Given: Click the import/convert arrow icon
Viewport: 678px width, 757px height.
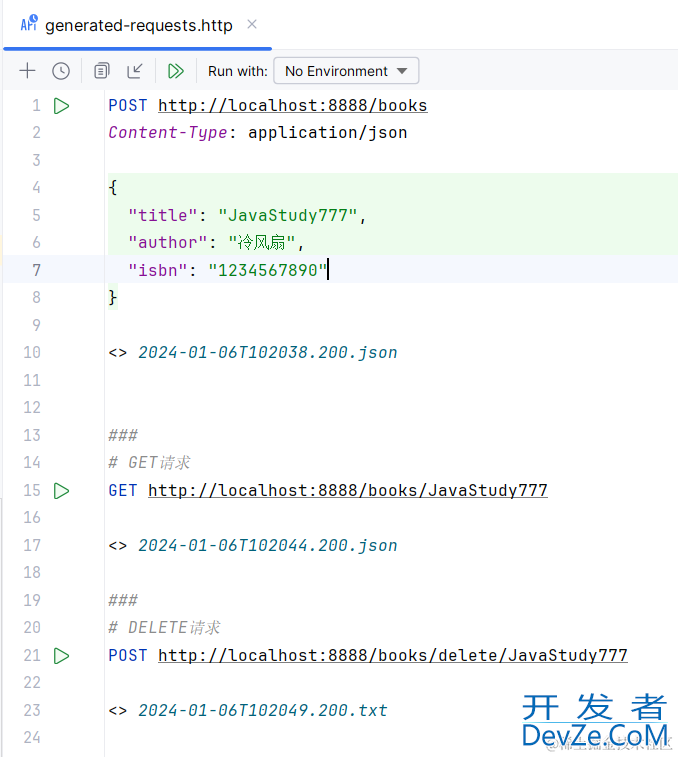Looking at the screenshot, I should (135, 70).
